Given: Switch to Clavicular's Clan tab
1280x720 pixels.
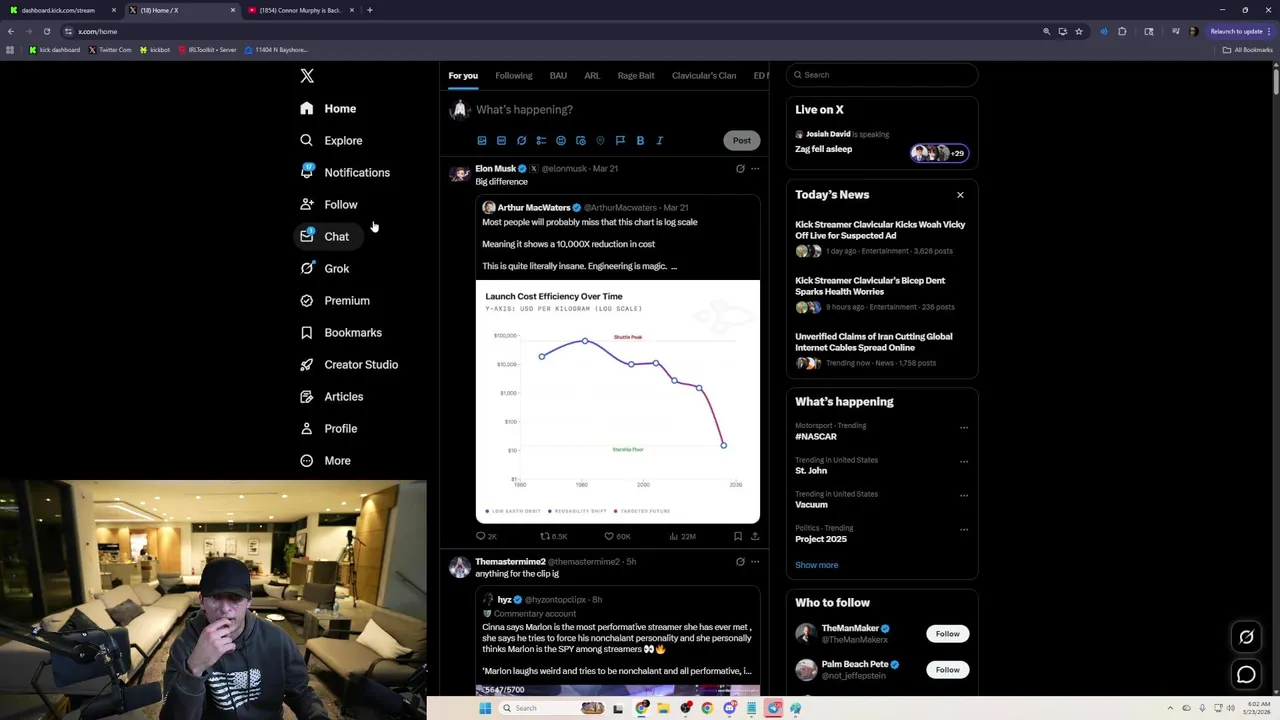Looking at the screenshot, I should (704, 76).
